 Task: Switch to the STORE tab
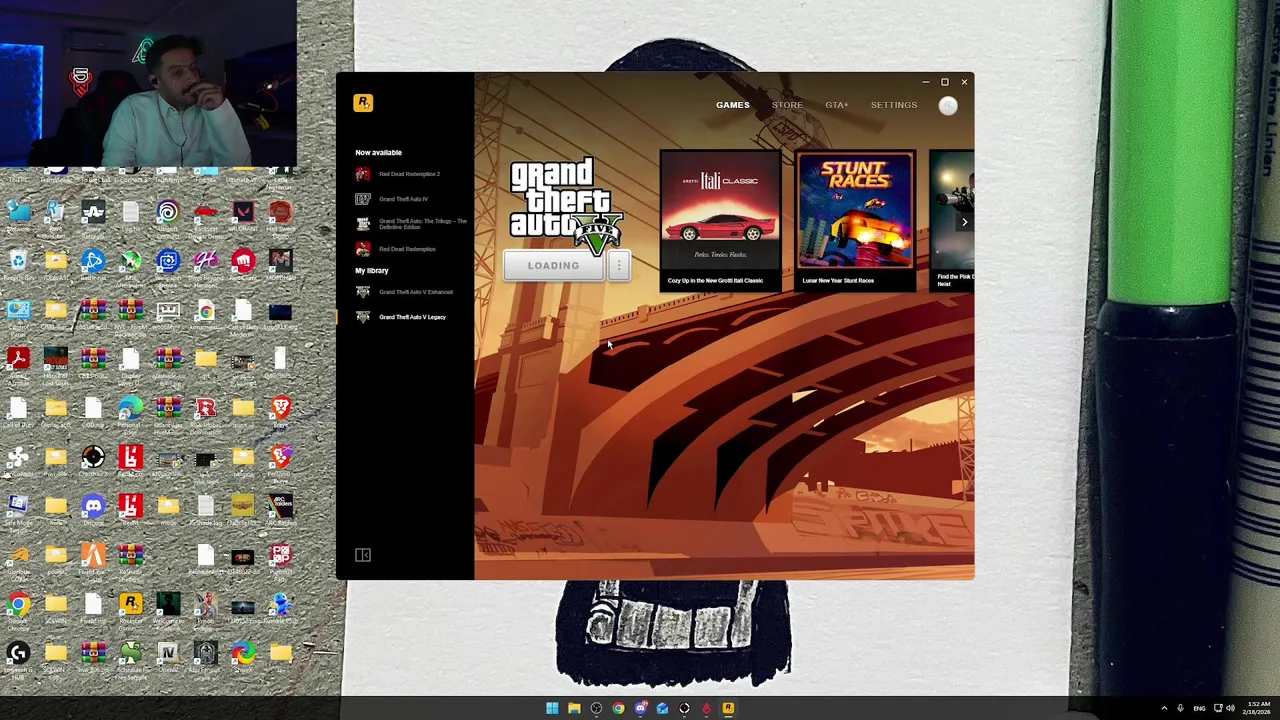tap(787, 105)
